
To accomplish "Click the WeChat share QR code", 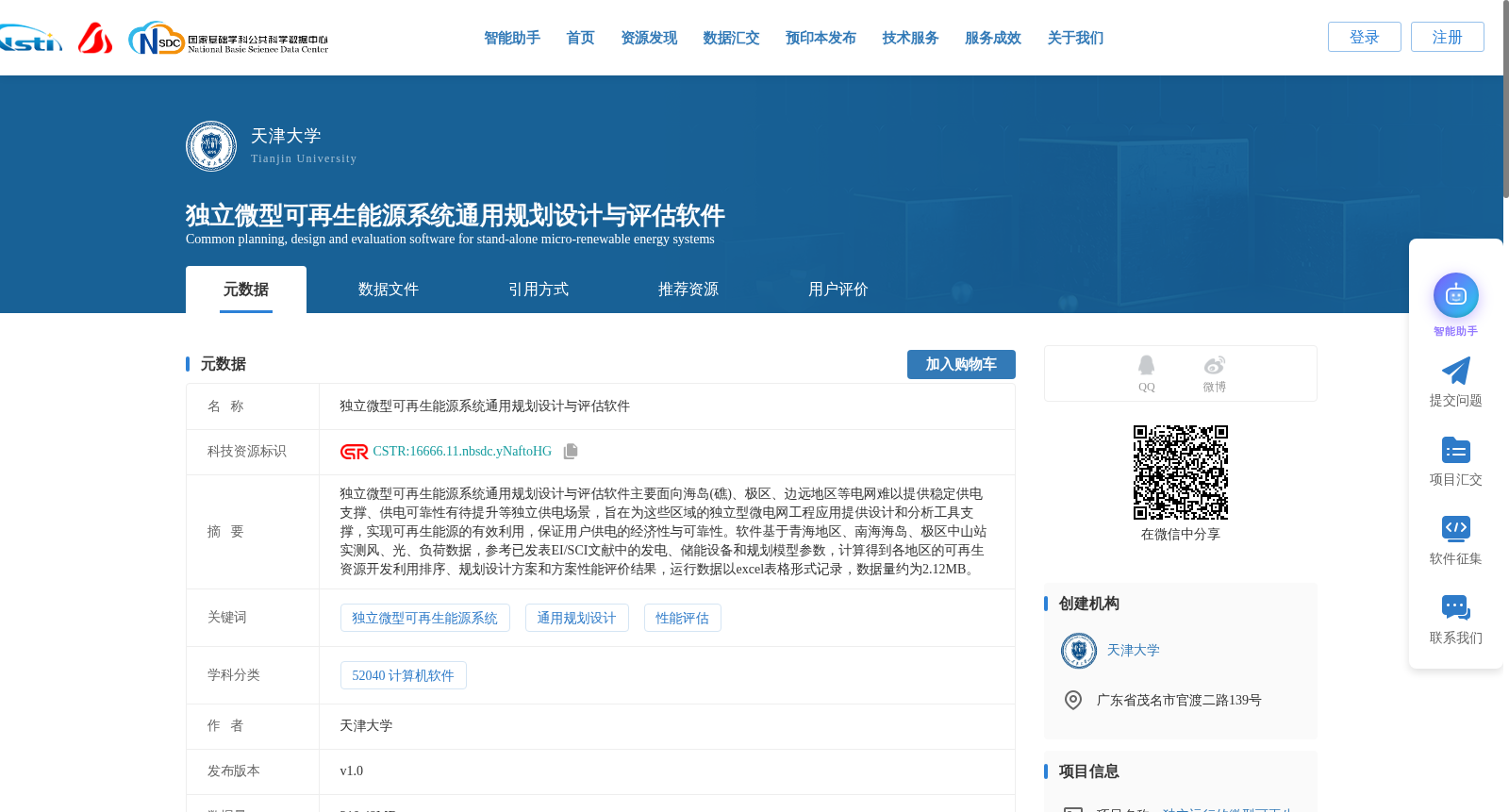I will coord(1181,472).
